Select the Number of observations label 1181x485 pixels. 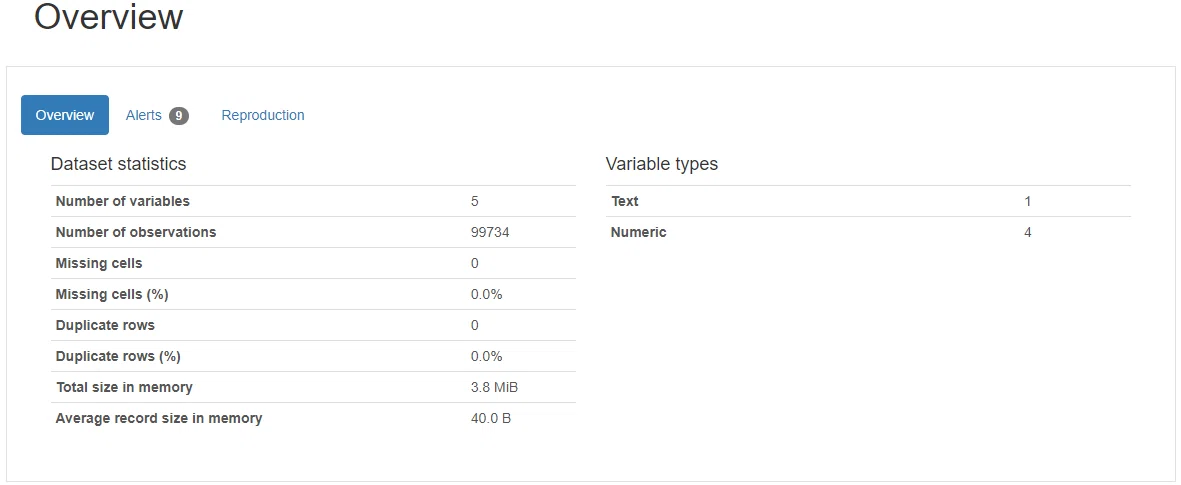click(x=136, y=232)
